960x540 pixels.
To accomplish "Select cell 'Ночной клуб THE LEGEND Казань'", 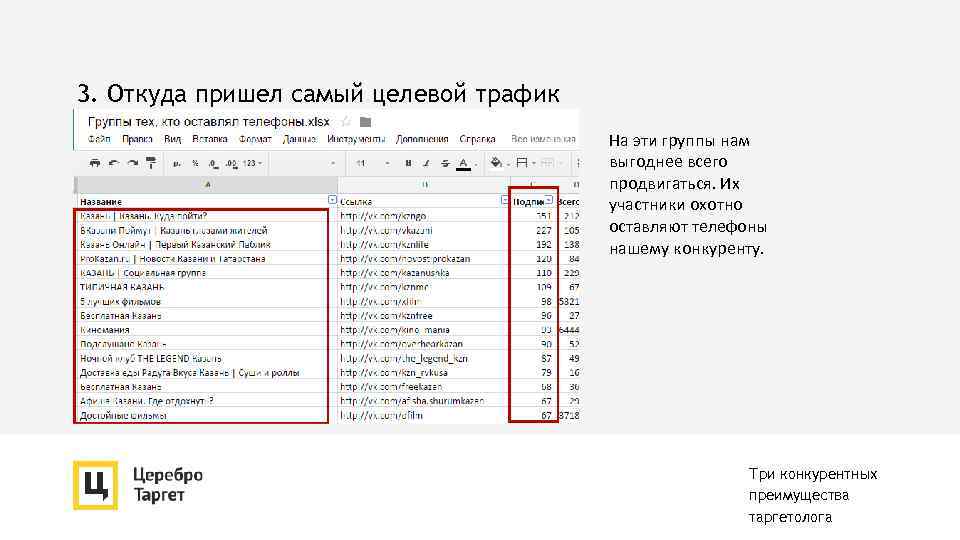I will [x=206, y=359].
